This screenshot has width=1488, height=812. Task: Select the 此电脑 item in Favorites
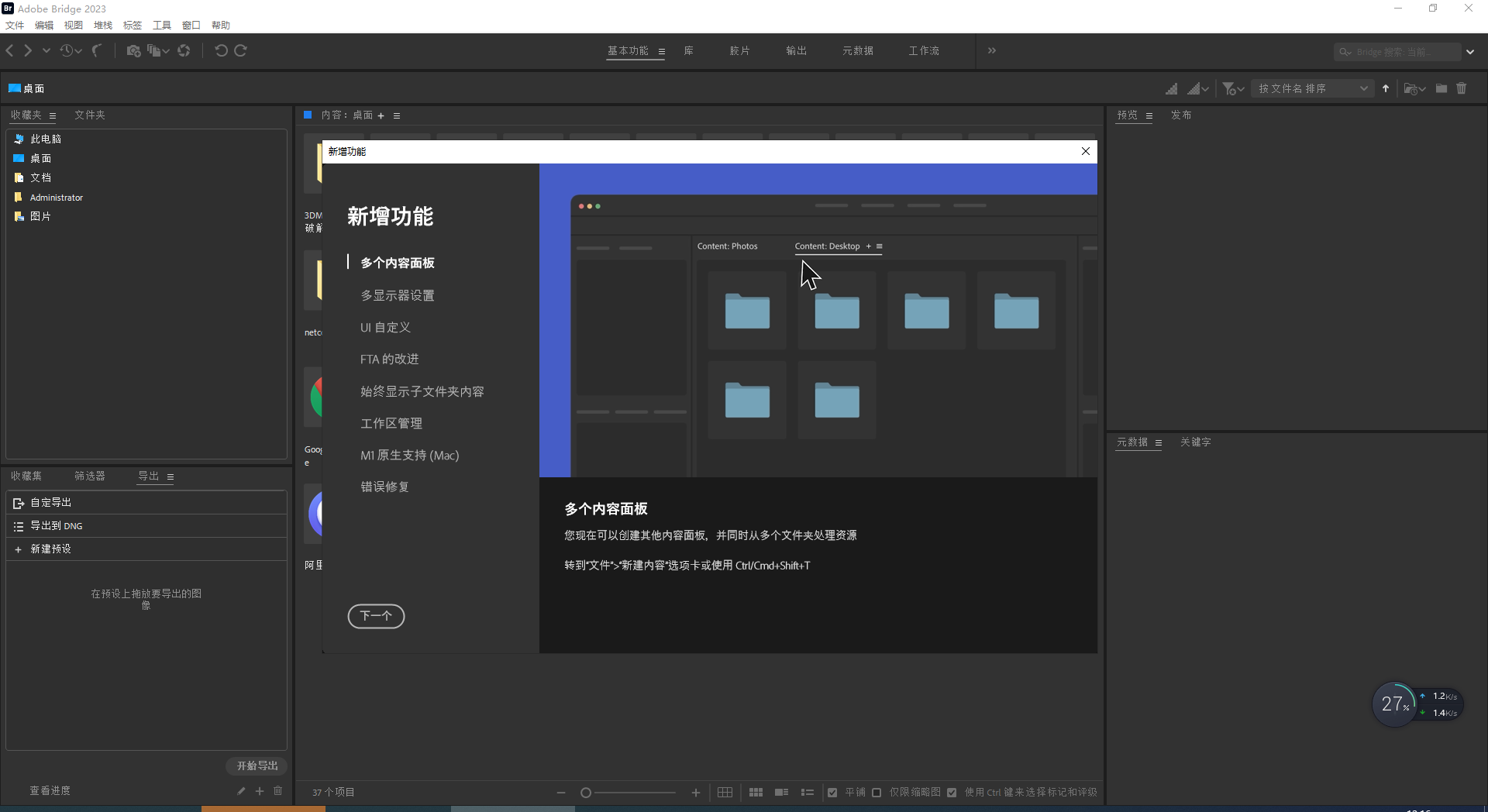46,139
